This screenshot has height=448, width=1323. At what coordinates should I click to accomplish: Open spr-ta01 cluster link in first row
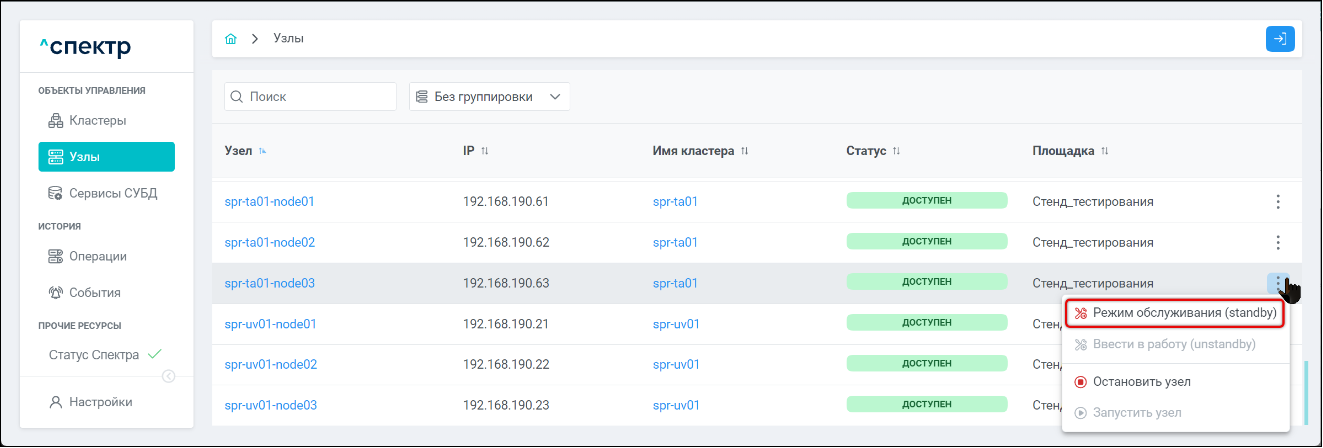(675, 202)
